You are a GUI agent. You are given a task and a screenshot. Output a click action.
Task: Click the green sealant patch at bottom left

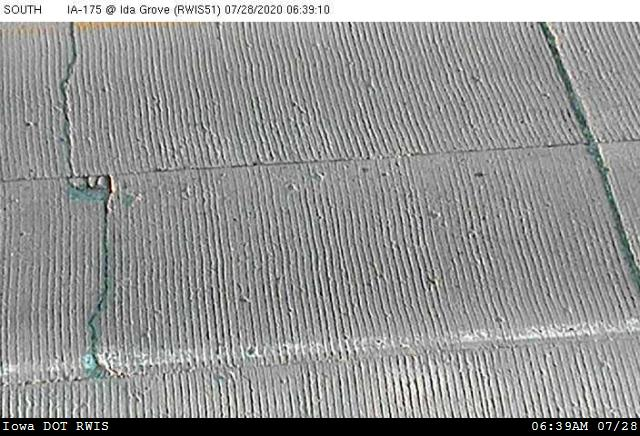[x=90, y=360]
